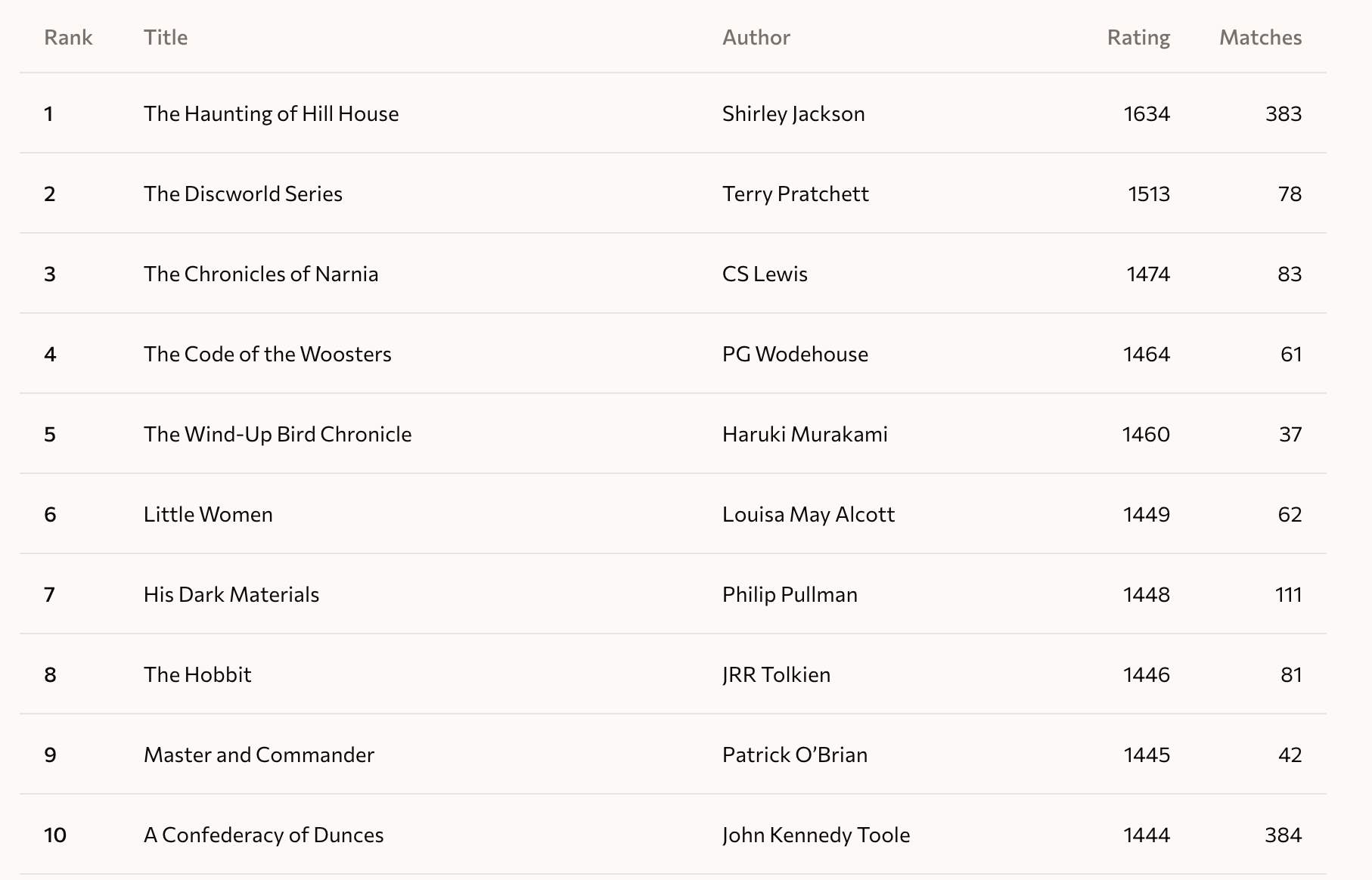Select The Chronicles of Narnia row

(673, 273)
